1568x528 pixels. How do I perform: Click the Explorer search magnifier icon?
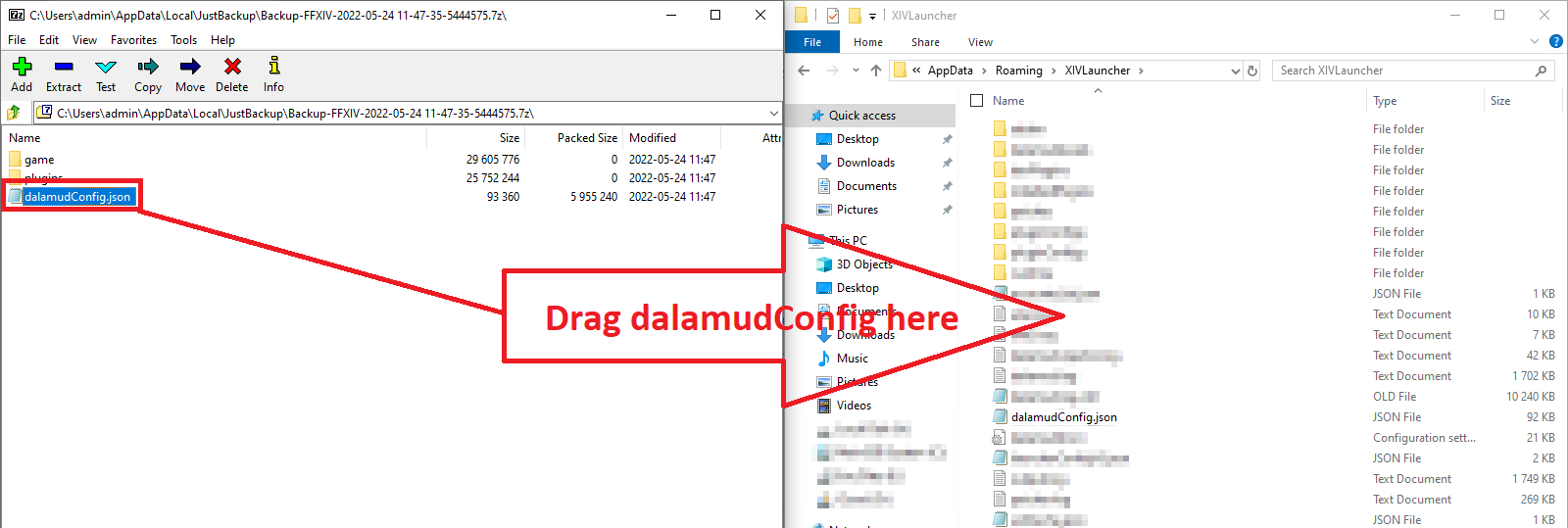click(1542, 71)
